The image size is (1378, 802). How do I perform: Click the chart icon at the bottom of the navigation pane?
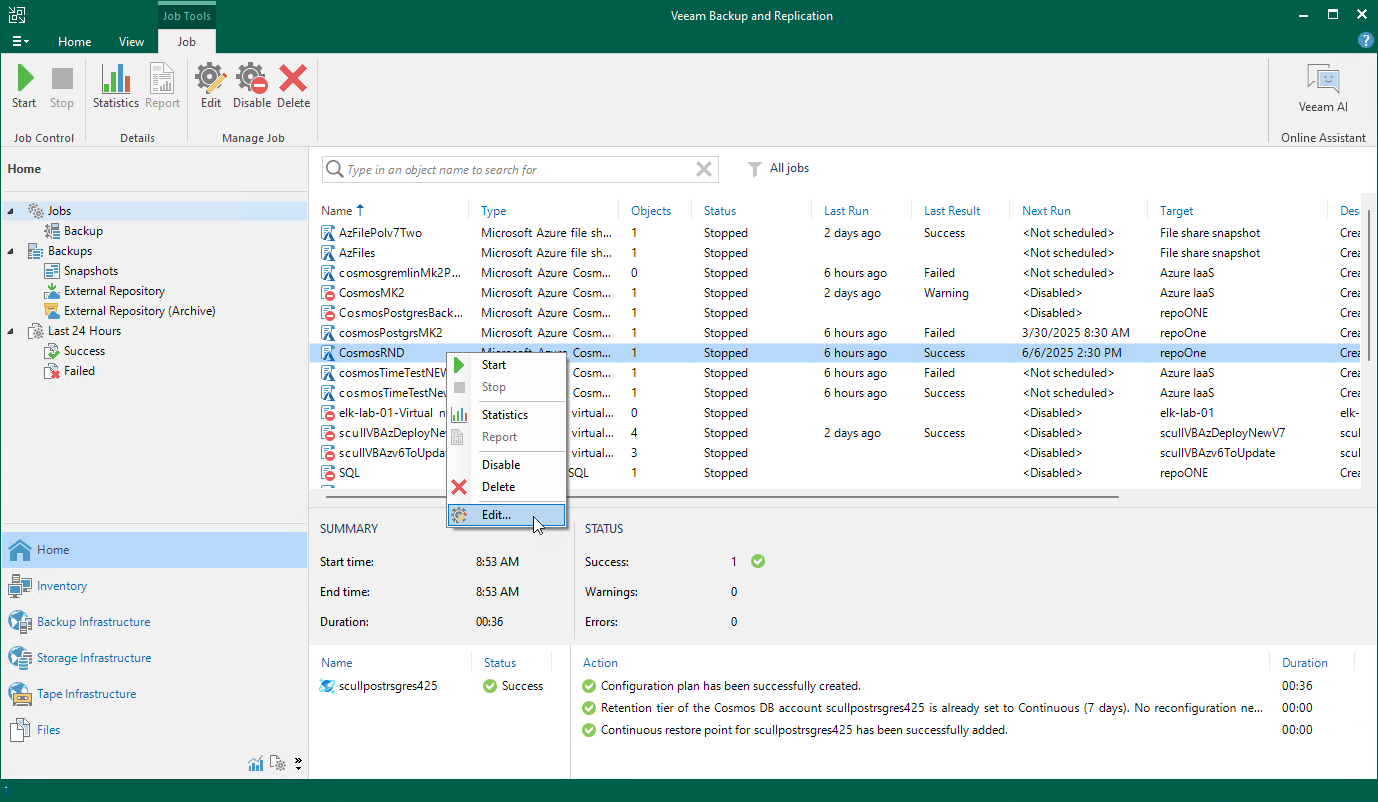tap(256, 764)
